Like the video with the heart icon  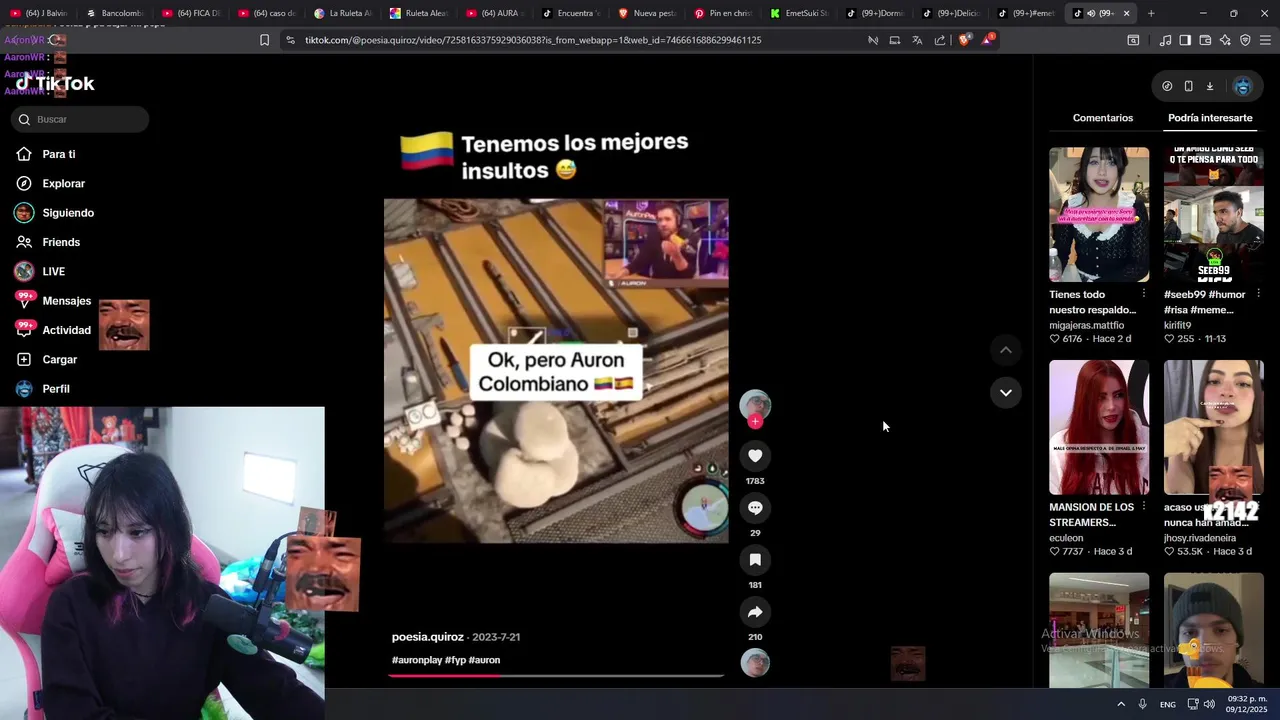[755, 456]
